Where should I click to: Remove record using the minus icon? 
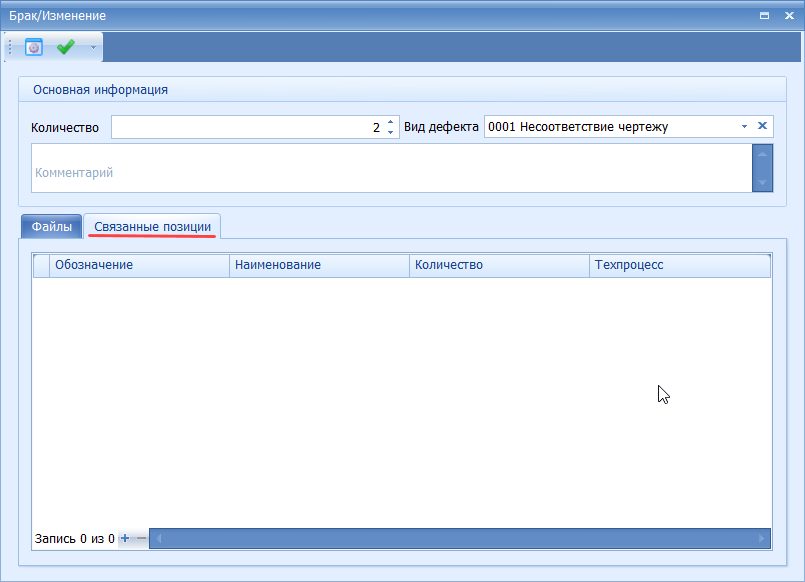[140, 539]
